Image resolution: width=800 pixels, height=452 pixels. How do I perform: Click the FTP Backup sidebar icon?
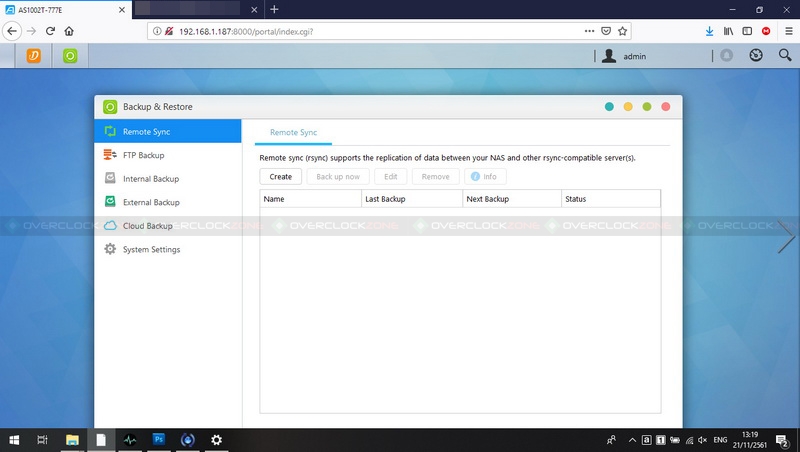coord(110,155)
